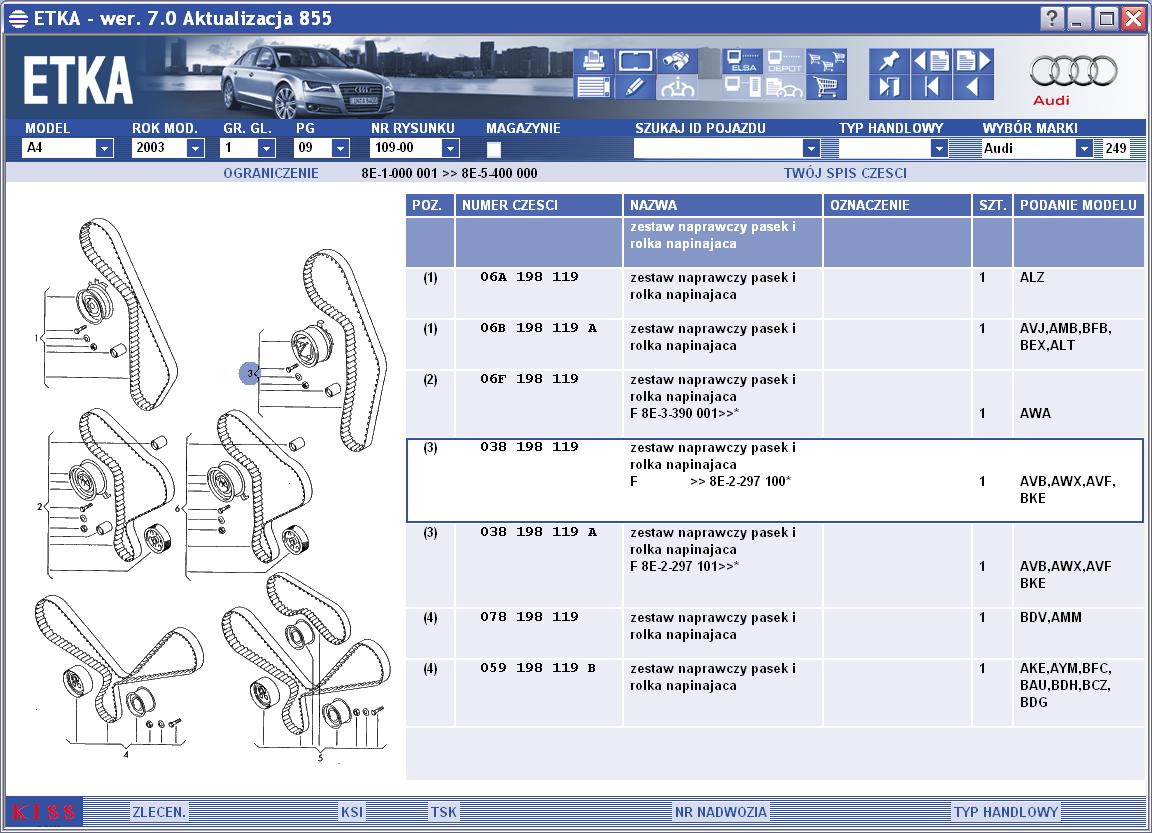Click into the SZUKAJ ID POJAZDU field
1152x833 pixels.
(x=718, y=148)
